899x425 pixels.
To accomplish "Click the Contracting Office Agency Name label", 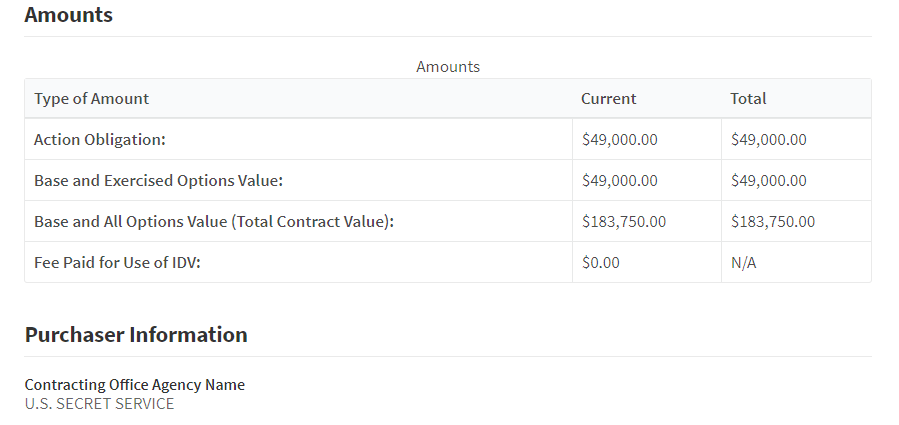I will [134, 385].
